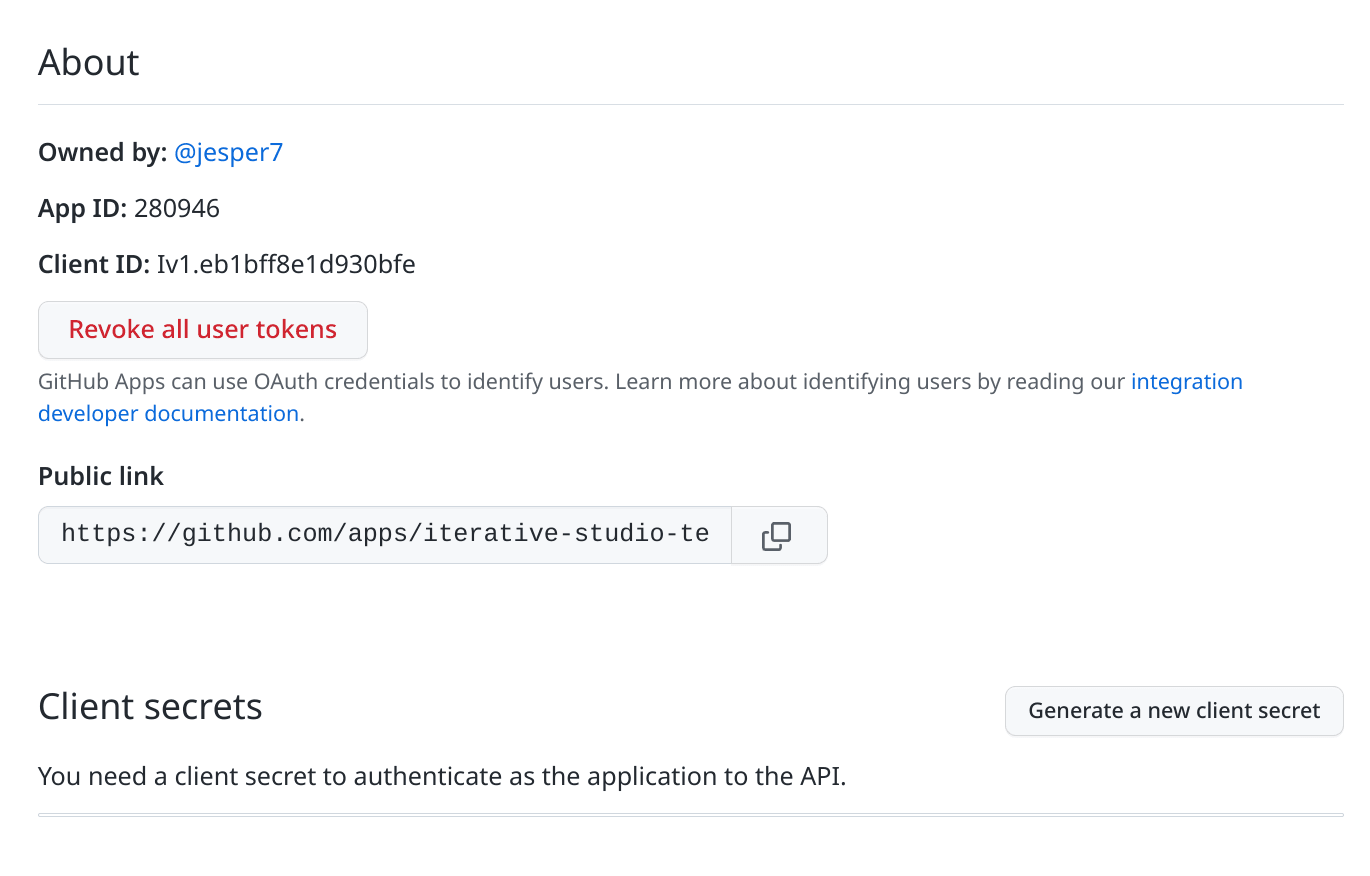Open the @jesper7 owner profile link

229,153
